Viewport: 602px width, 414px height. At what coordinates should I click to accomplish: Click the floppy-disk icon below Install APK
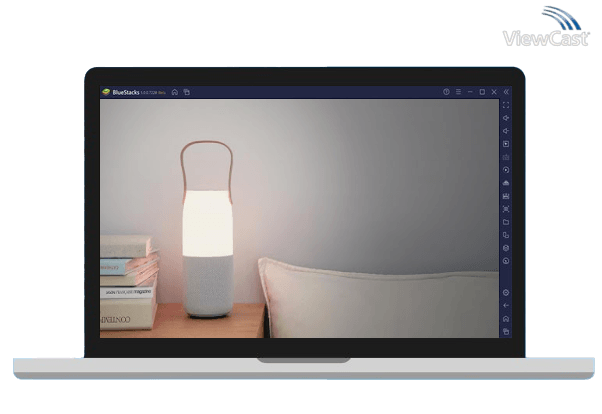(x=506, y=196)
